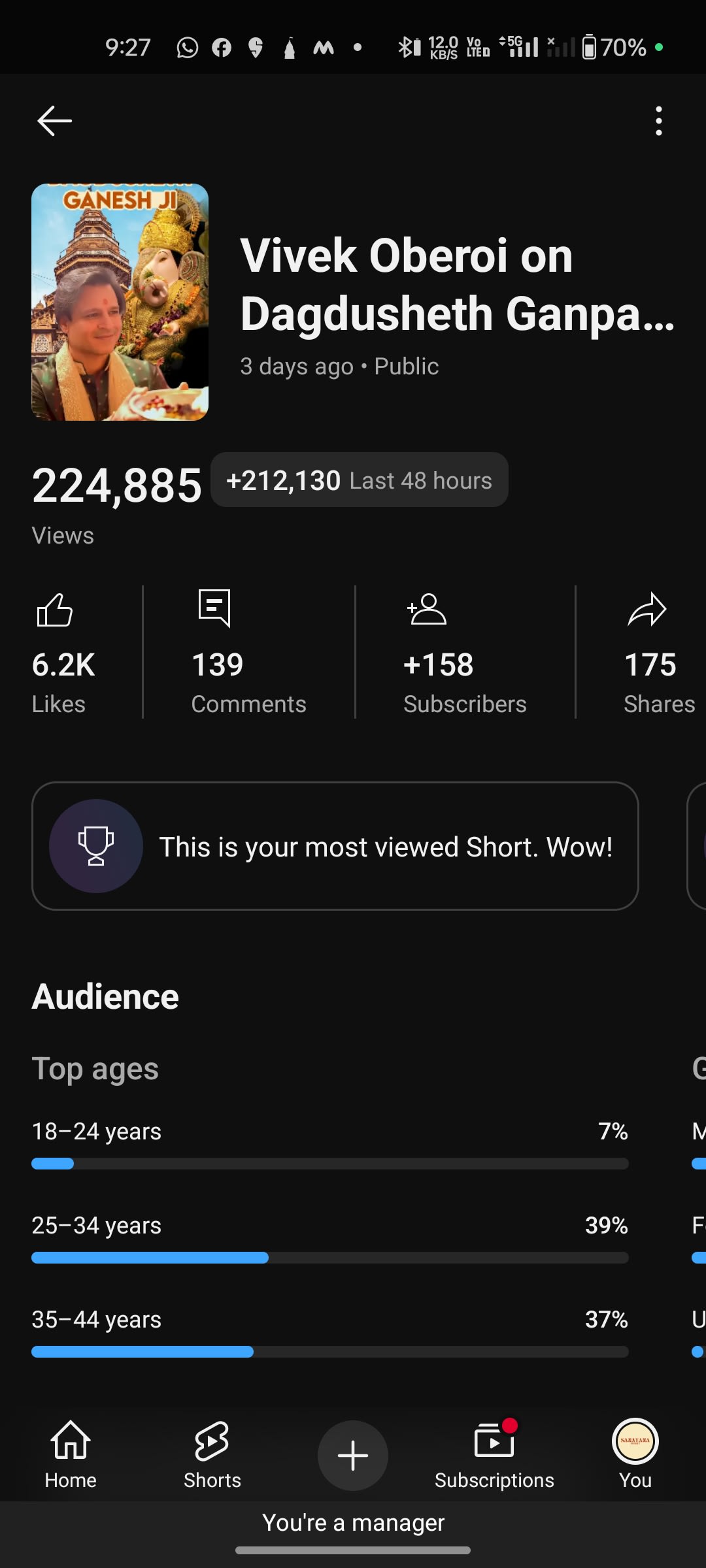Tap the trophy icon on insight card
Image resolution: width=706 pixels, height=1568 pixels.
coord(96,846)
